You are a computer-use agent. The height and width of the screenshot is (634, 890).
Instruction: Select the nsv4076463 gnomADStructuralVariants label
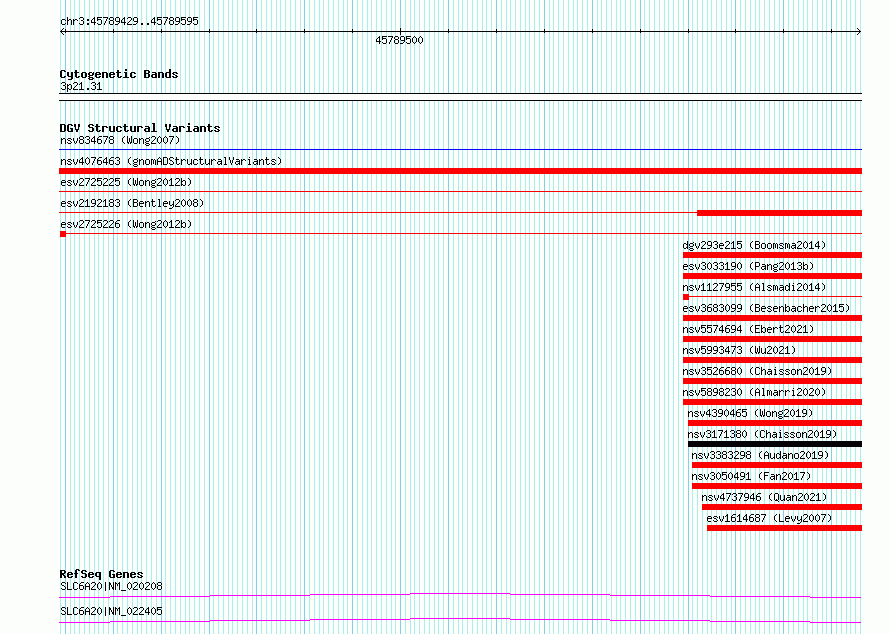point(171,161)
